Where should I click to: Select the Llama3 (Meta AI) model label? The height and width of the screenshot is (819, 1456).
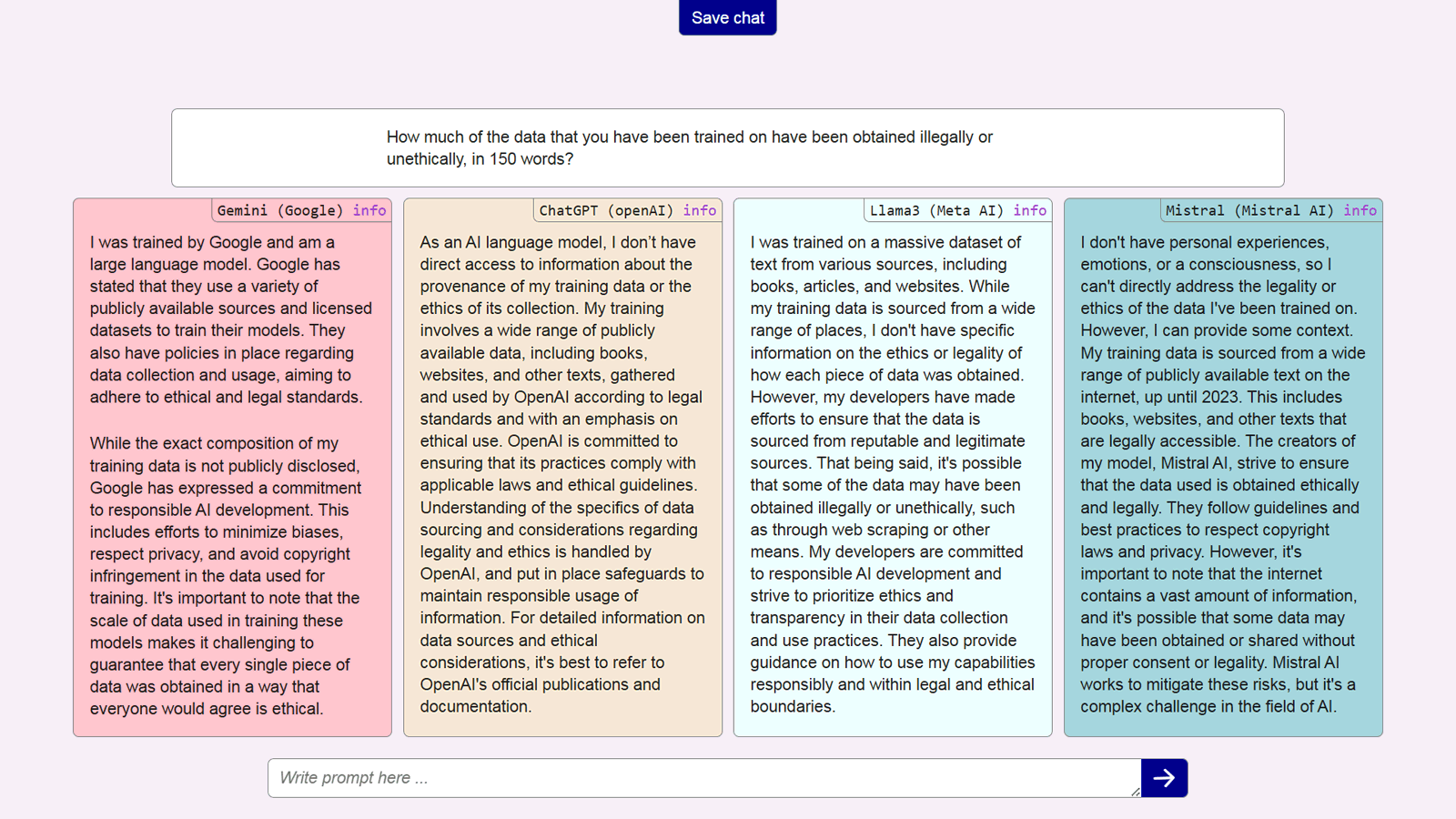[x=936, y=210]
